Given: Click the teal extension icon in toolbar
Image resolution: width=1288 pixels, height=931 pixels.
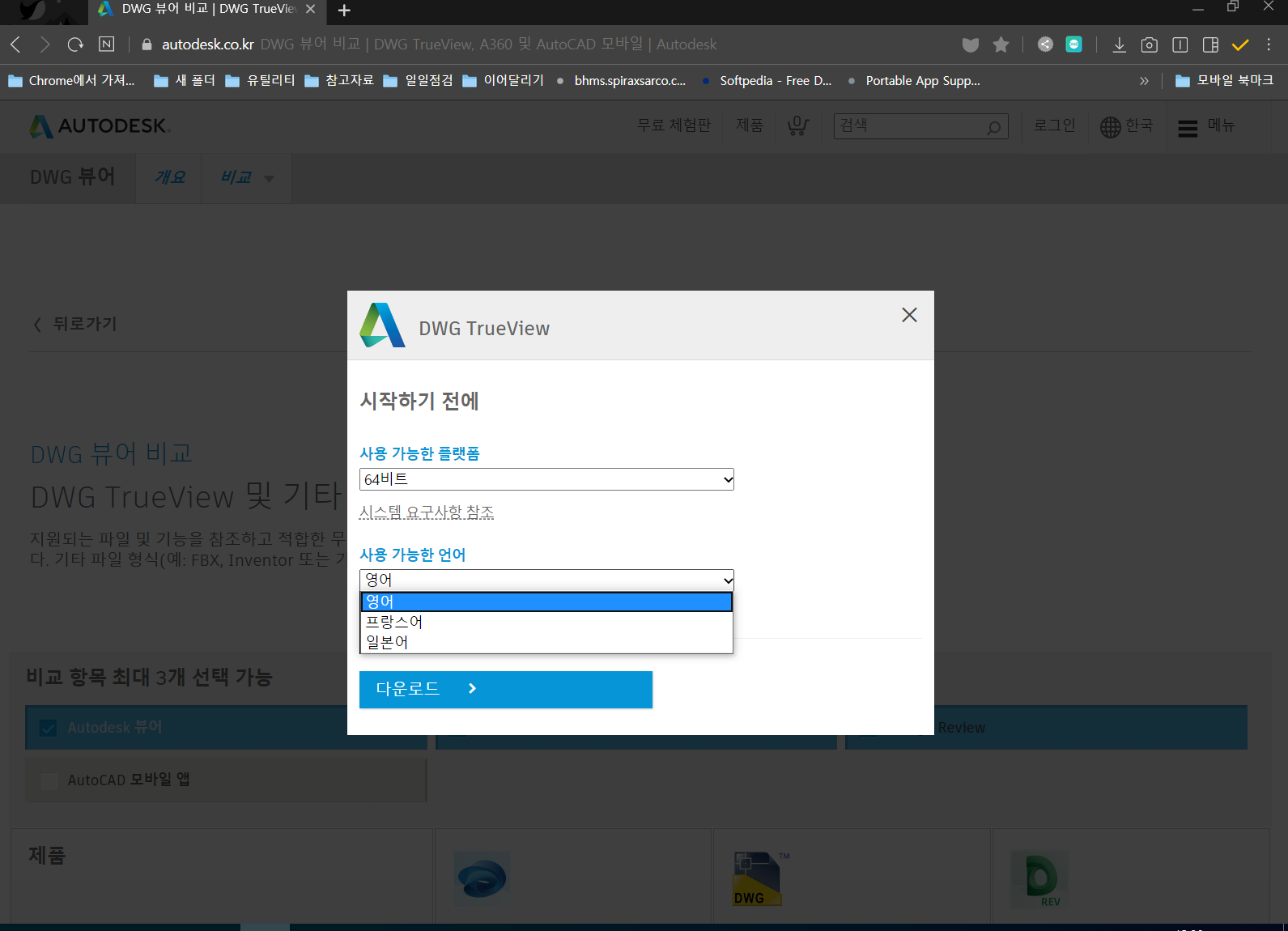Looking at the screenshot, I should [1073, 45].
